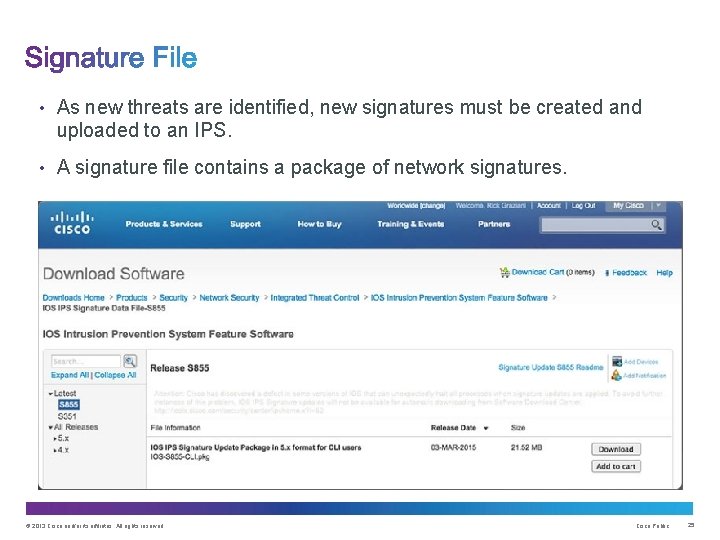Select the S351 release in tree
The width and height of the screenshot is (720, 540).
[x=67, y=416]
